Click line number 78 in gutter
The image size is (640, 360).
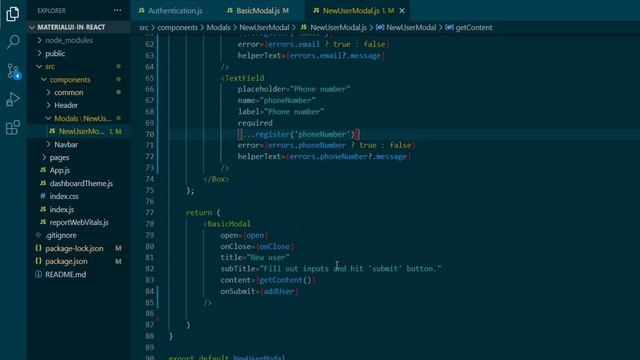149,224
